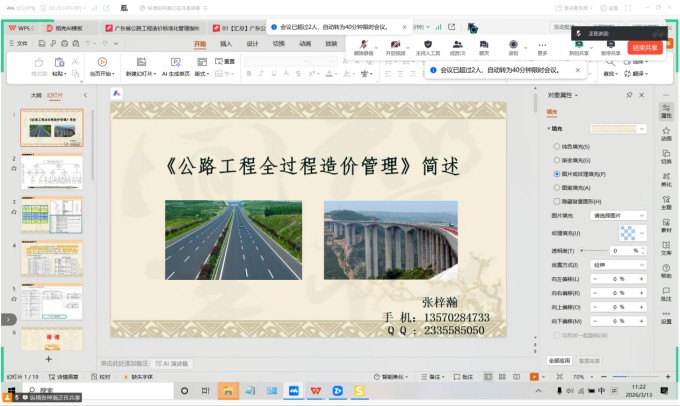The image size is (680, 406).
Task: Select slide 2 thumbnail in slide panel
Action: point(52,171)
